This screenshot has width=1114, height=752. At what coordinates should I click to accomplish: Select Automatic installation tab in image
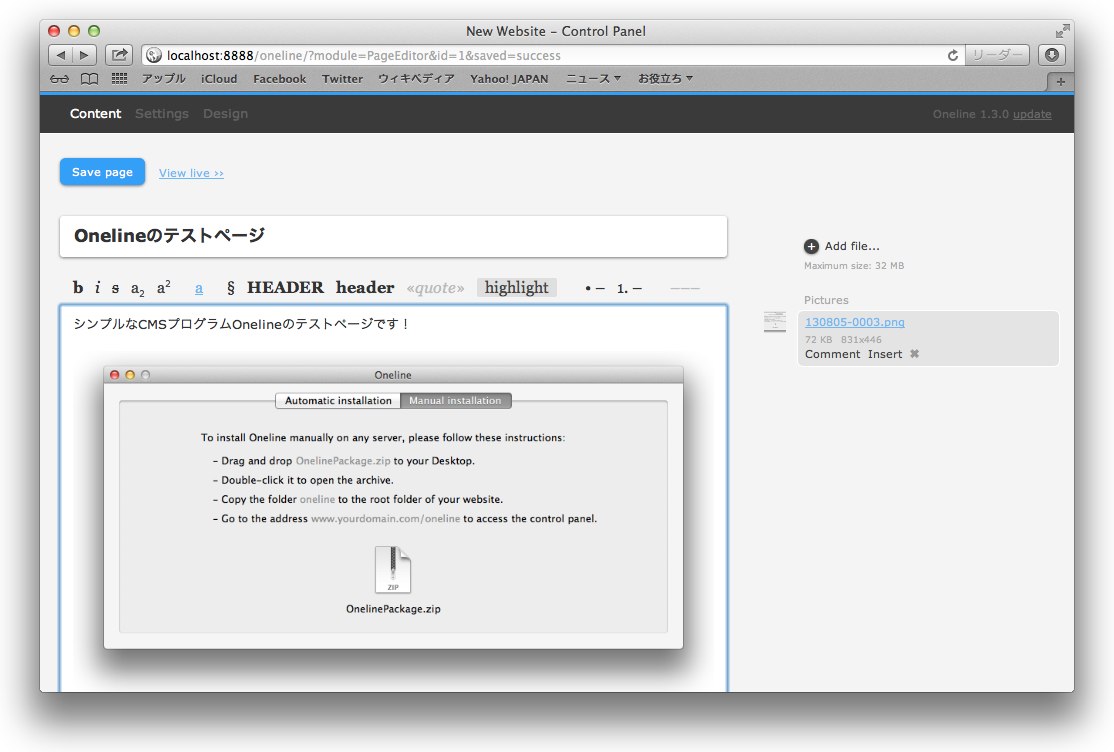(338, 400)
